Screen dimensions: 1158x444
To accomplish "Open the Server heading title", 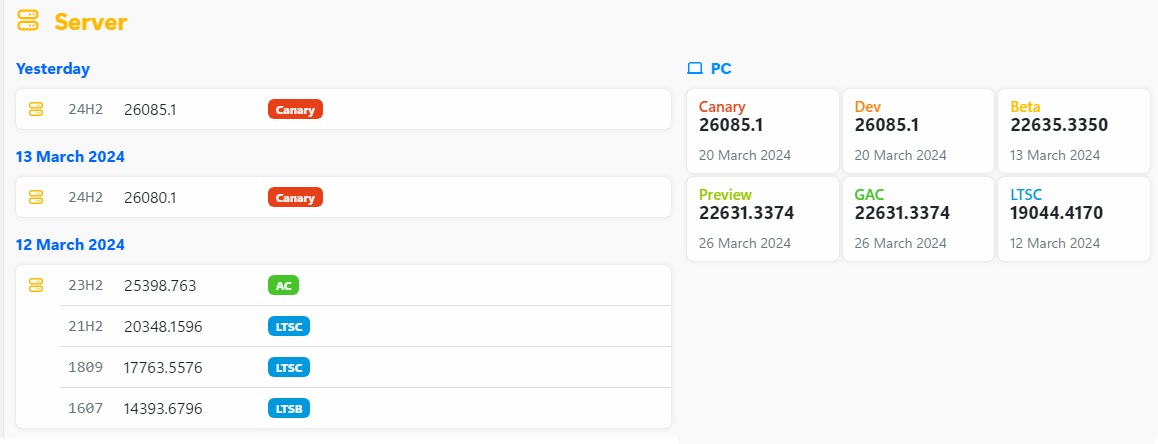I will [91, 22].
